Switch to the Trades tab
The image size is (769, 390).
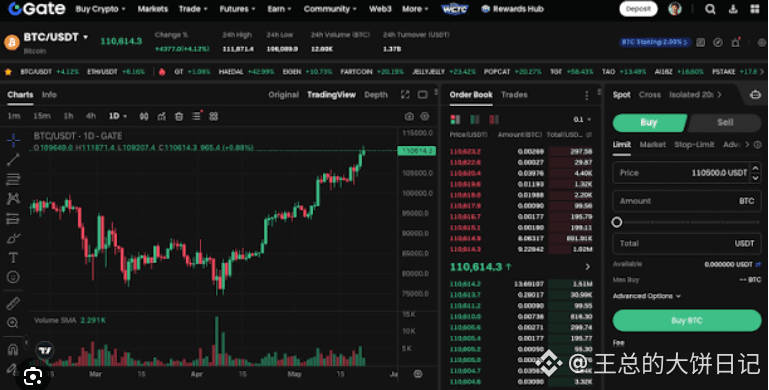(x=514, y=95)
